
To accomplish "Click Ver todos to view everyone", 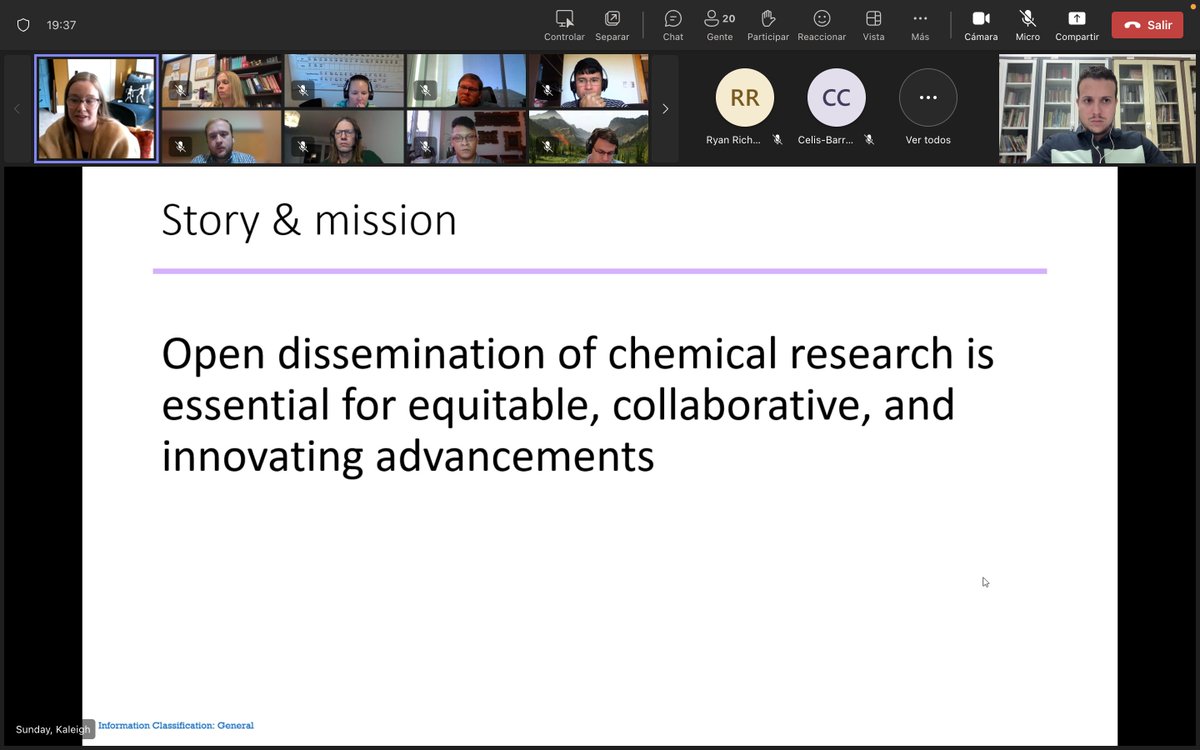I will [928, 108].
